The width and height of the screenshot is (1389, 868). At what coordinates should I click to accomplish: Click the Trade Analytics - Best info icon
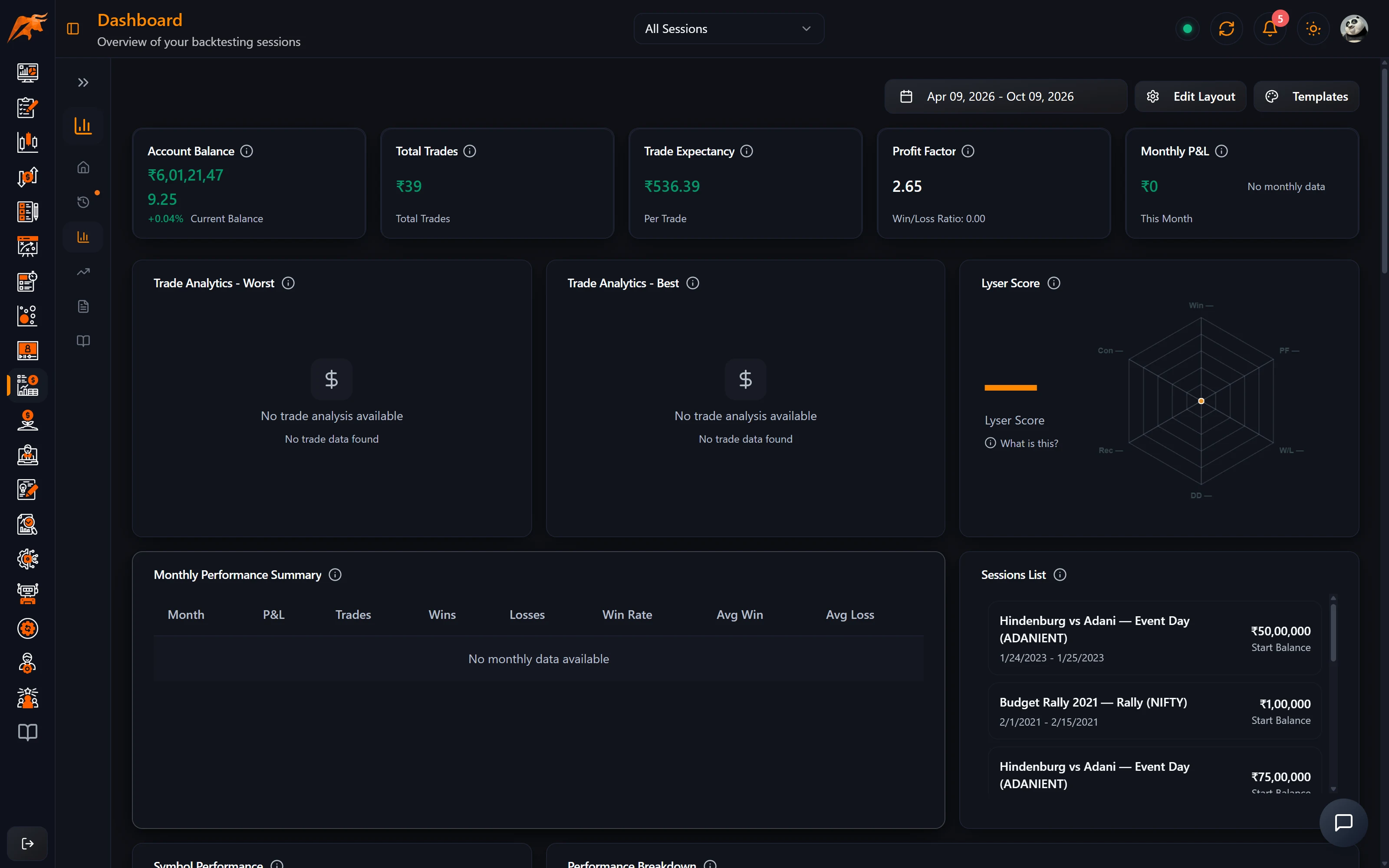click(693, 283)
